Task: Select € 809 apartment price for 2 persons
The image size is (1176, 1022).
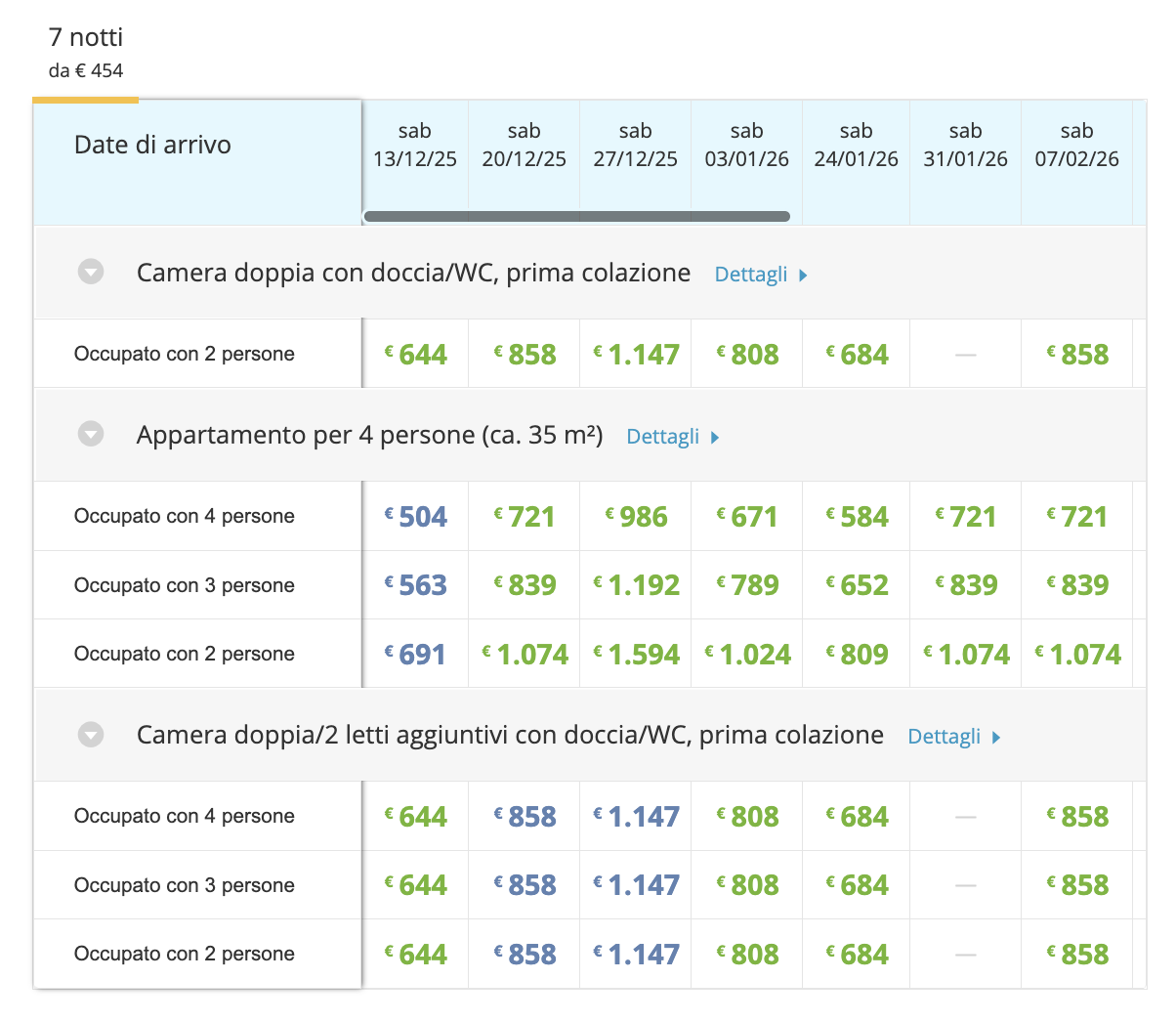Action: (857, 654)
